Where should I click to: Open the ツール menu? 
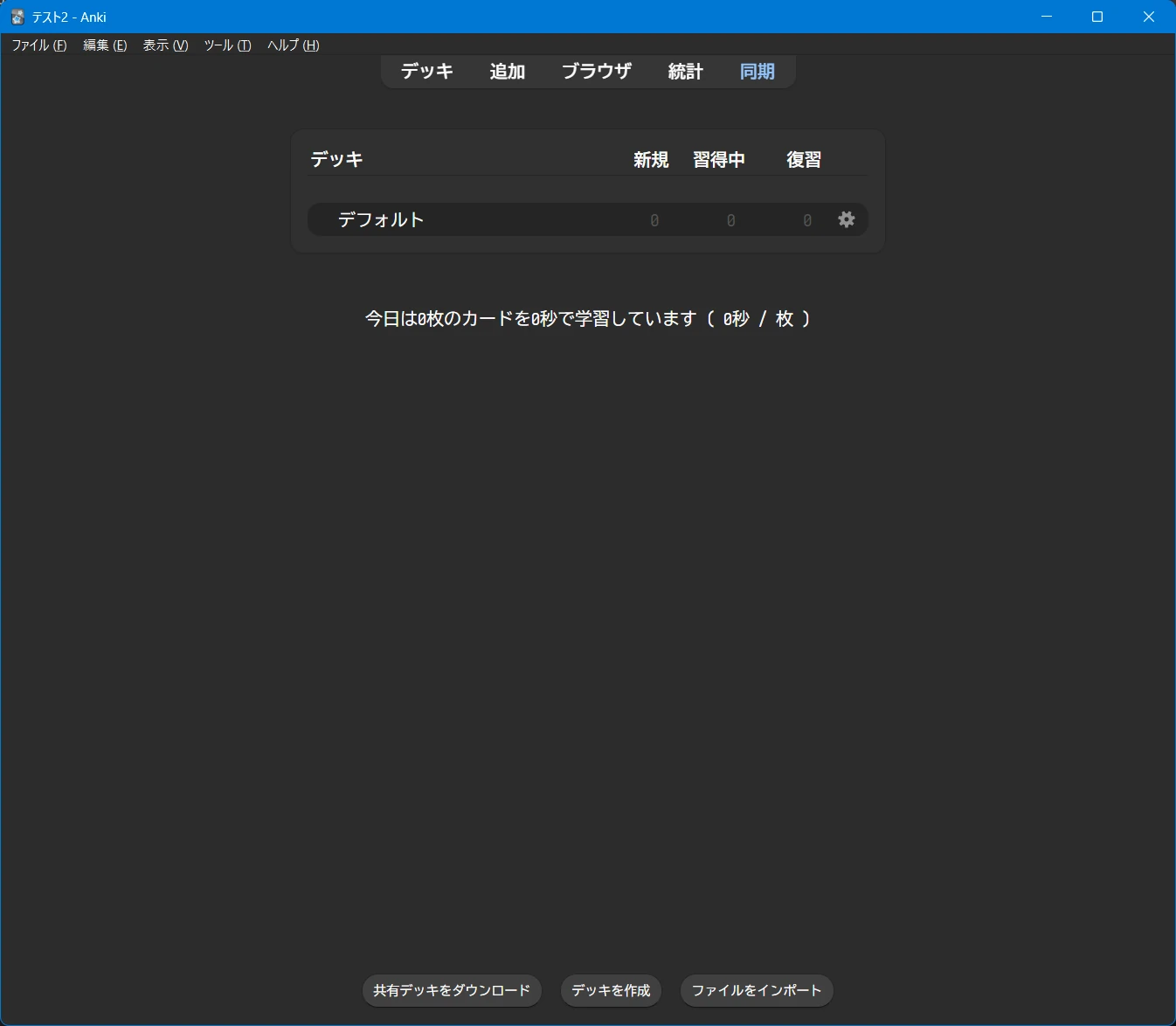[227, 45]
